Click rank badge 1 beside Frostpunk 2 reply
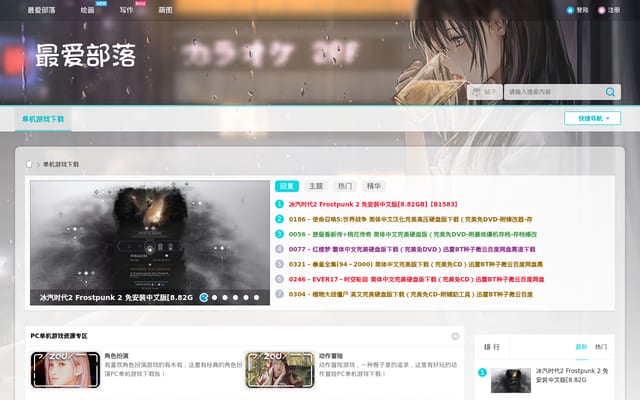The height and width of the screenshot is (400, 640). 279,204
